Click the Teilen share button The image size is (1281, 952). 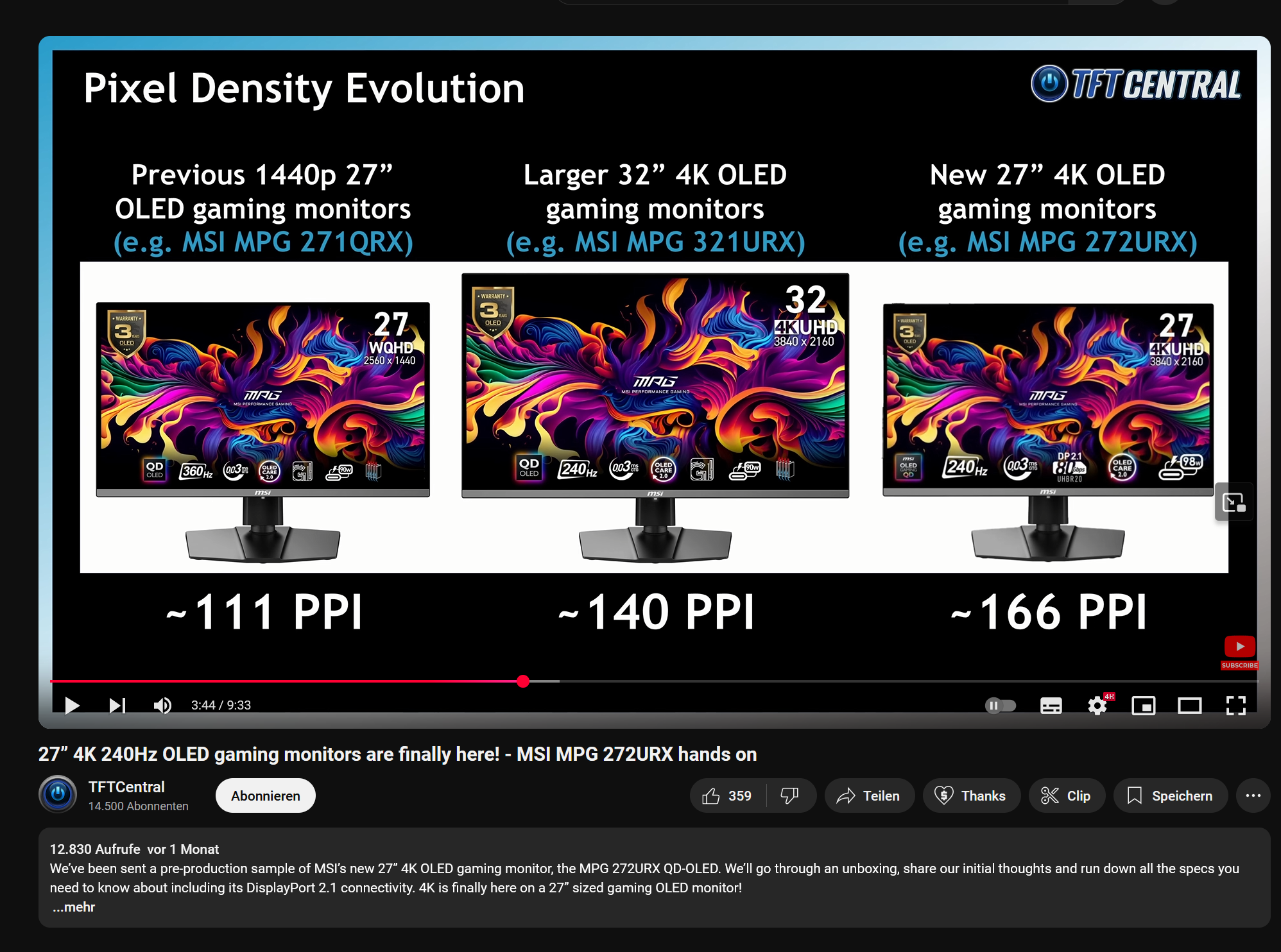[x=869, y=796]
